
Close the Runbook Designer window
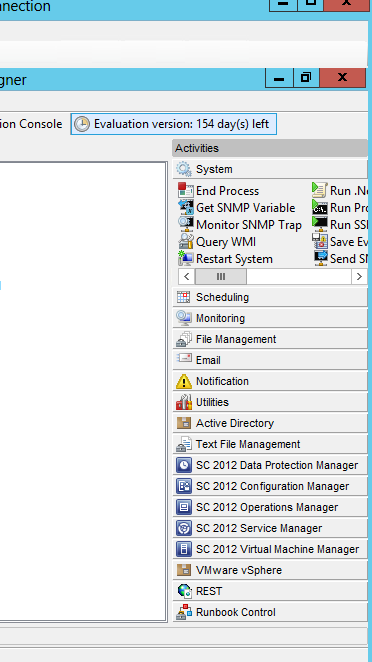point(343,78)
